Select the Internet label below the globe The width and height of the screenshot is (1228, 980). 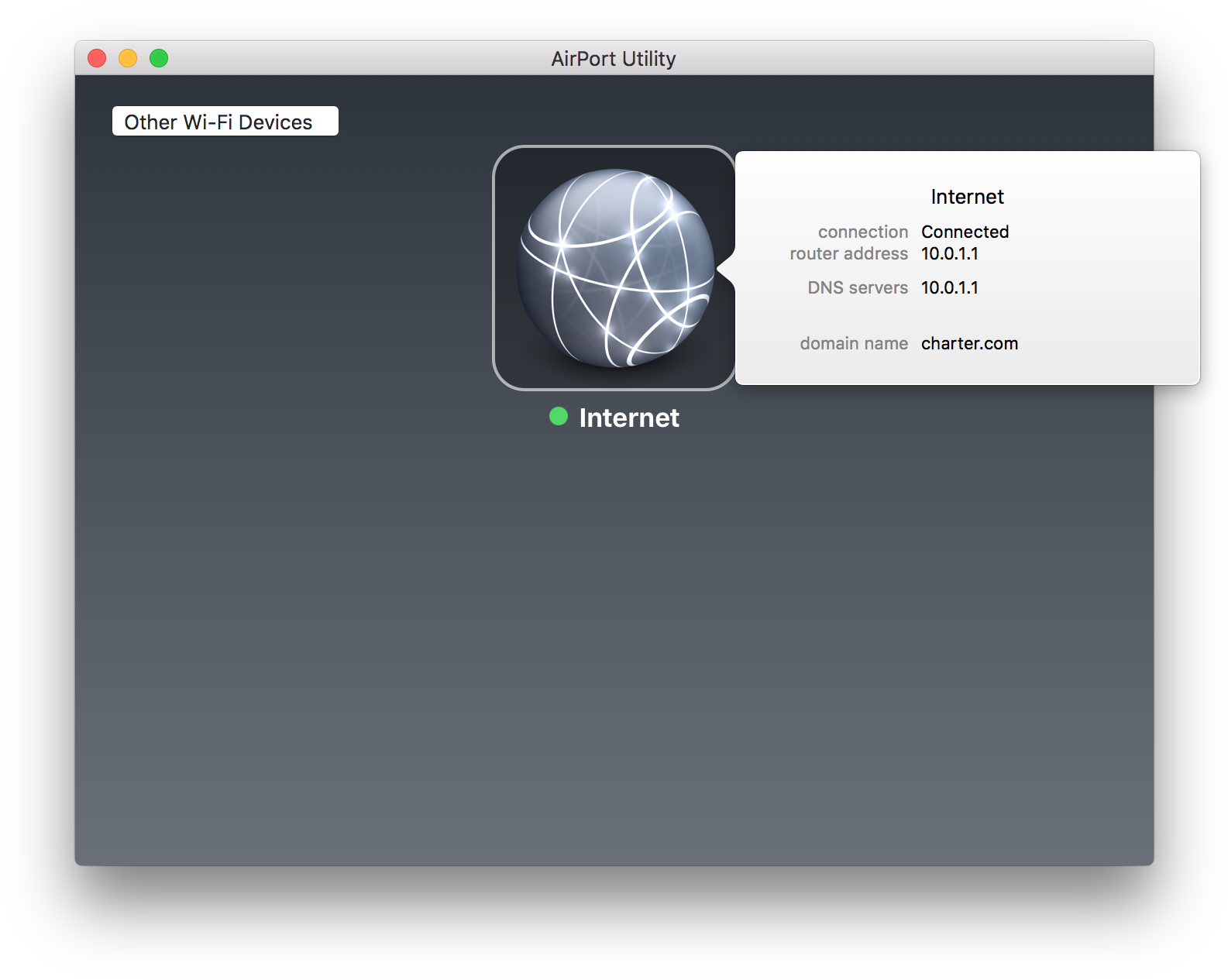click(629, 418)
